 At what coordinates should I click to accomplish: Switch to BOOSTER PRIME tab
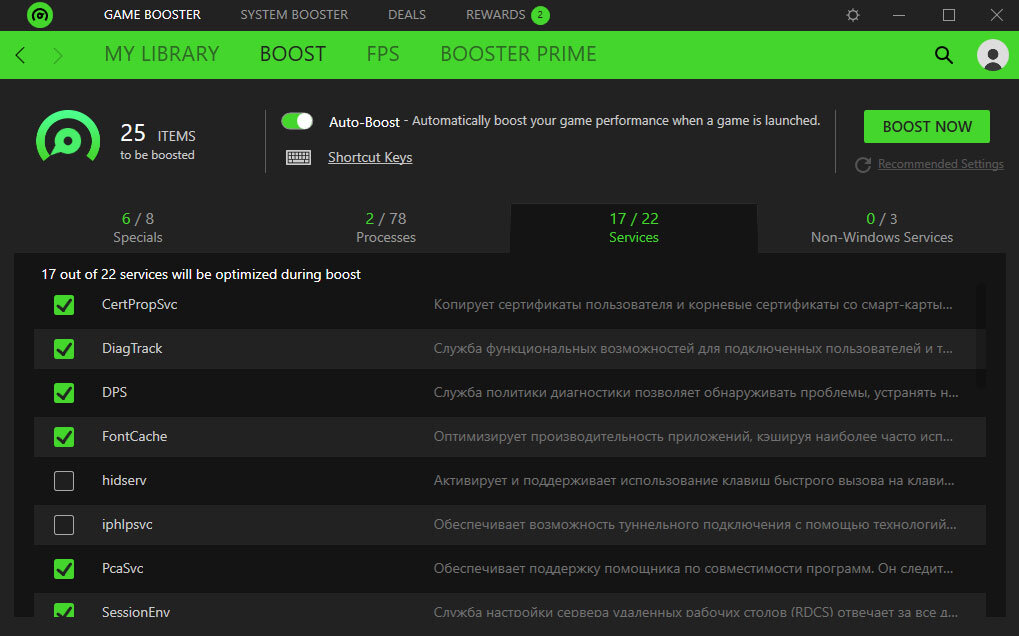point(518,54)
